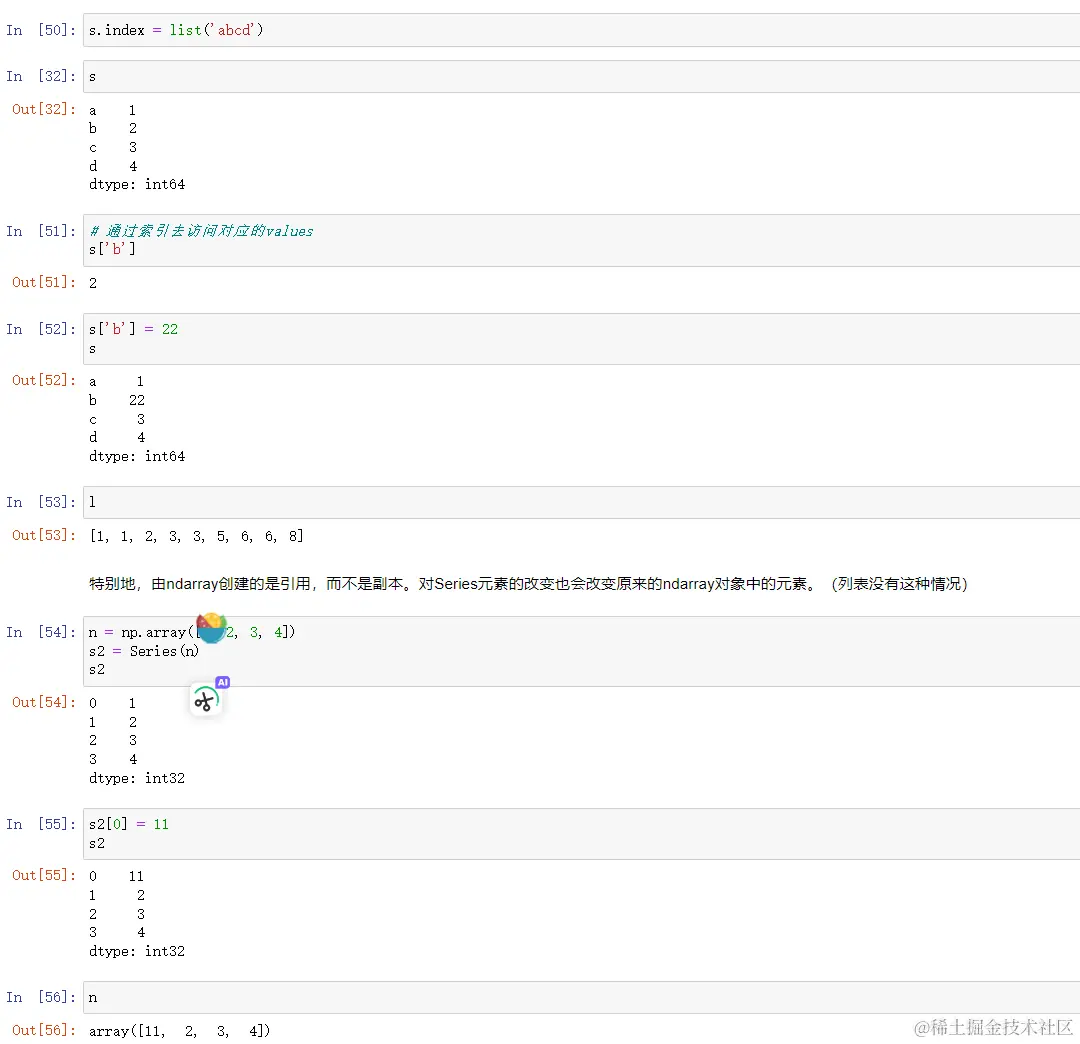Click the Chinese comment line in cell 51
Screen dimensions: 1080x1044
201,231
